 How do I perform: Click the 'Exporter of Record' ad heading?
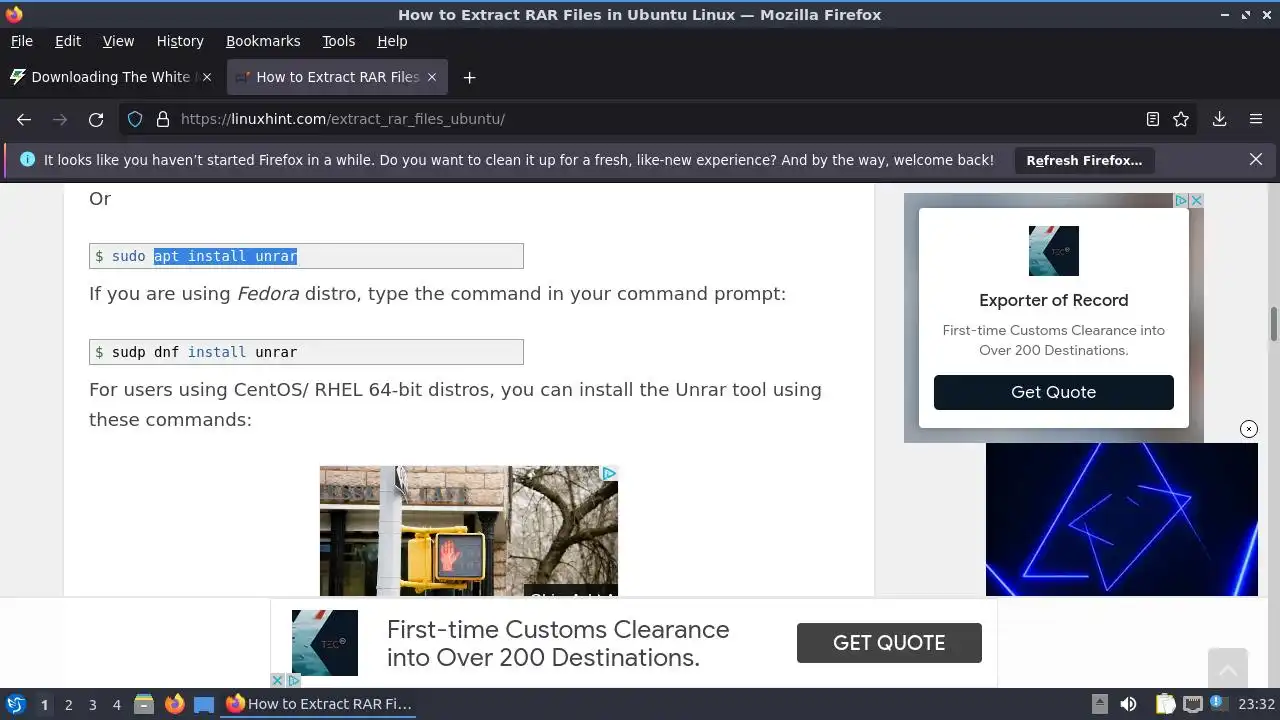pos(1053,300)
